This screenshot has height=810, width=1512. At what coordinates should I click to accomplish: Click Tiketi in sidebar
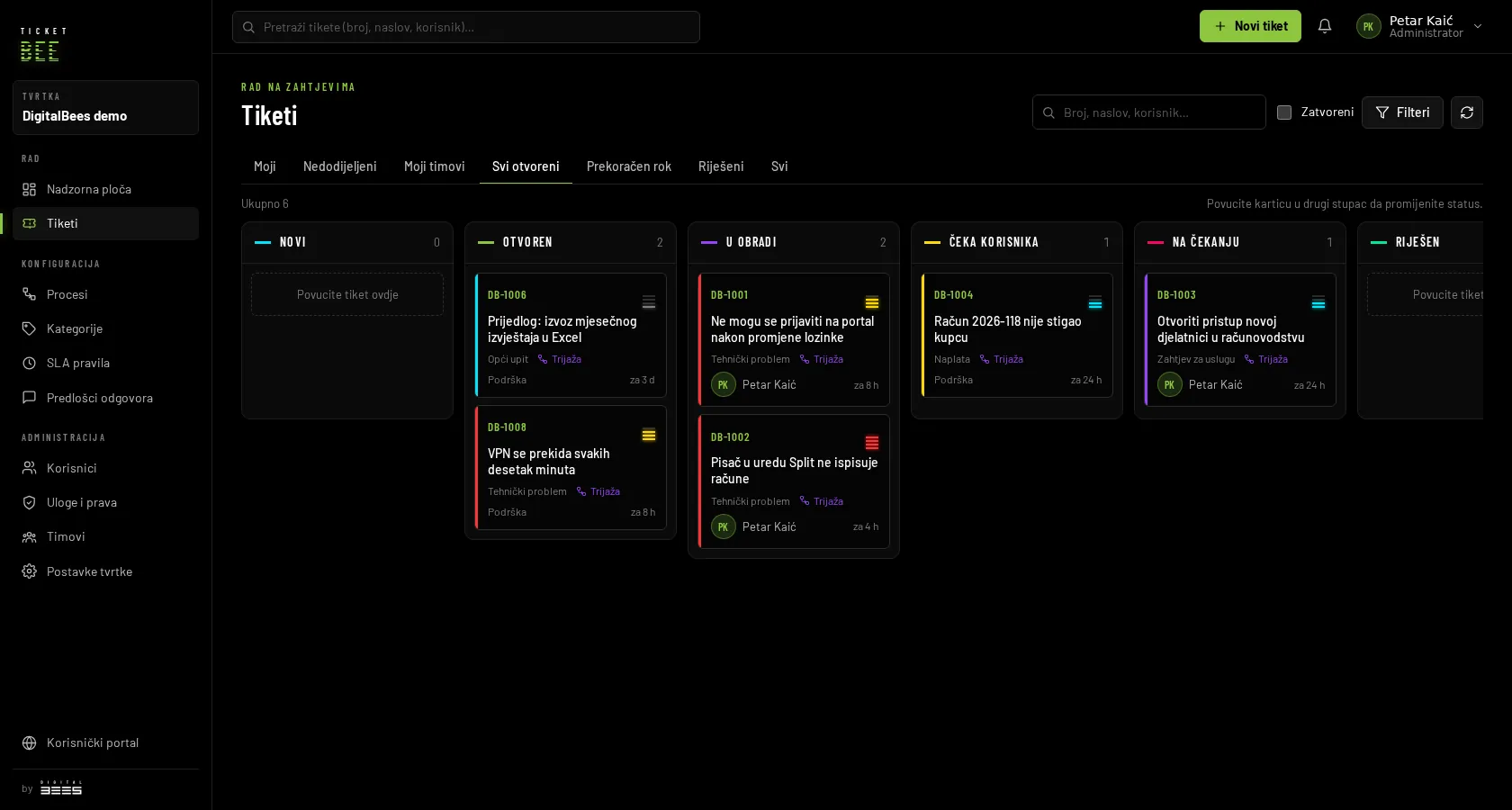105,223
